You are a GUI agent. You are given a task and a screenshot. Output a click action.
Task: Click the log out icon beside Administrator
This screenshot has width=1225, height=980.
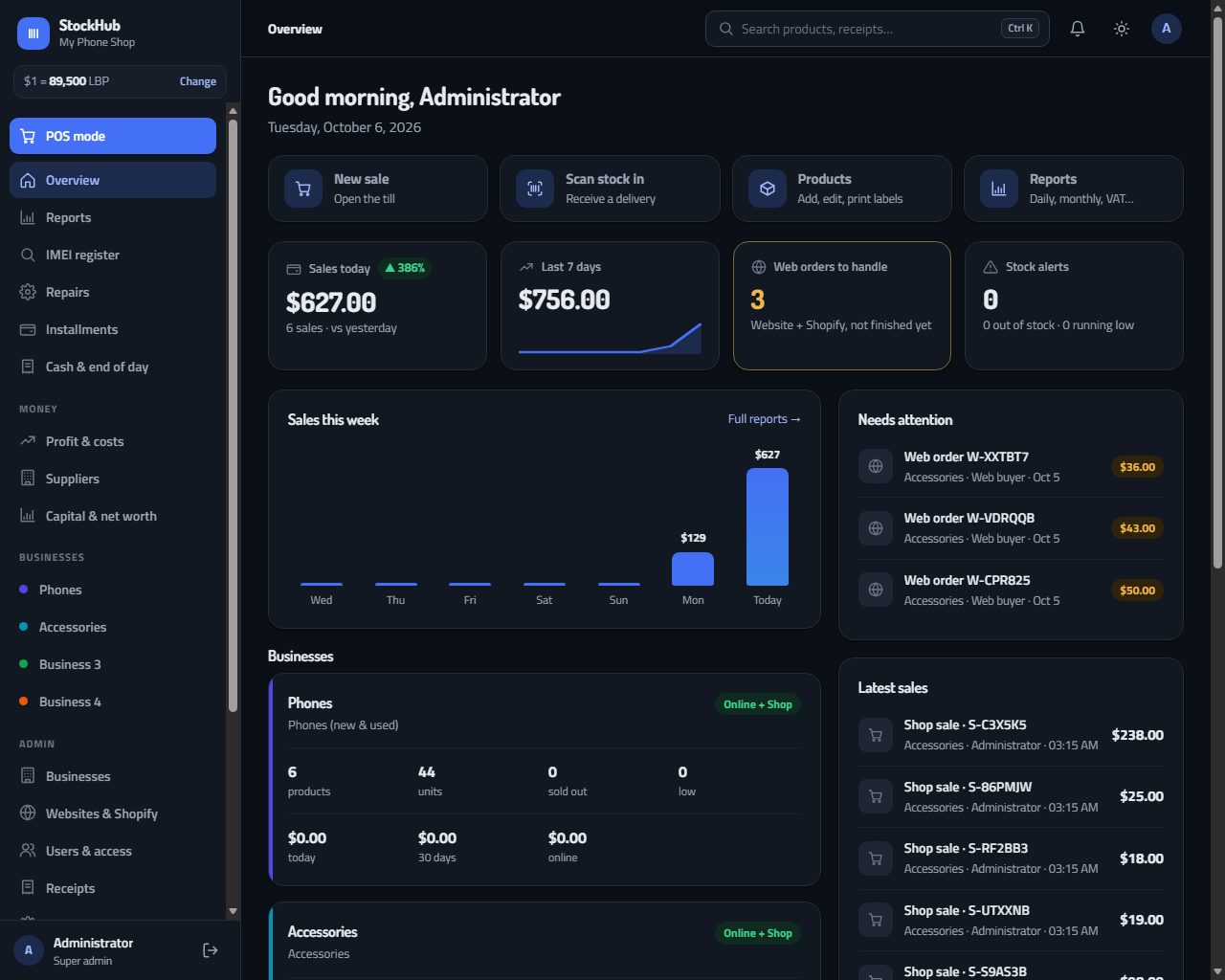(211, 950)
